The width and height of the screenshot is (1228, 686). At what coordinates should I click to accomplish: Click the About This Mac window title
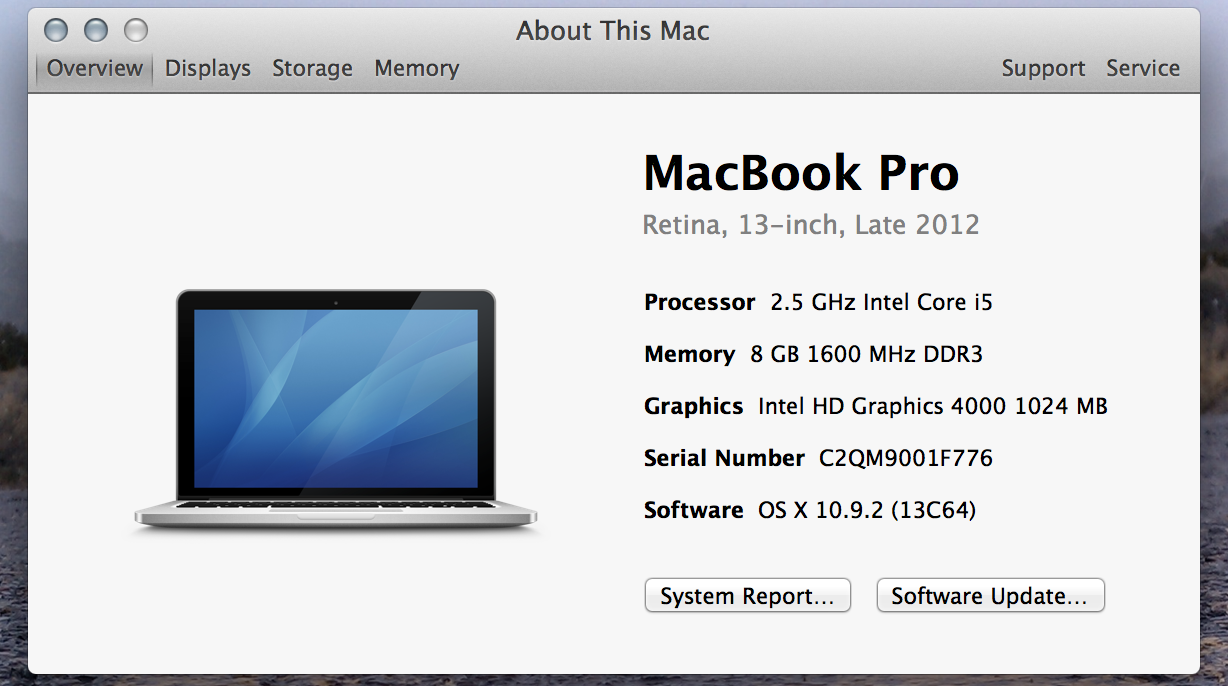pos(613,31)
